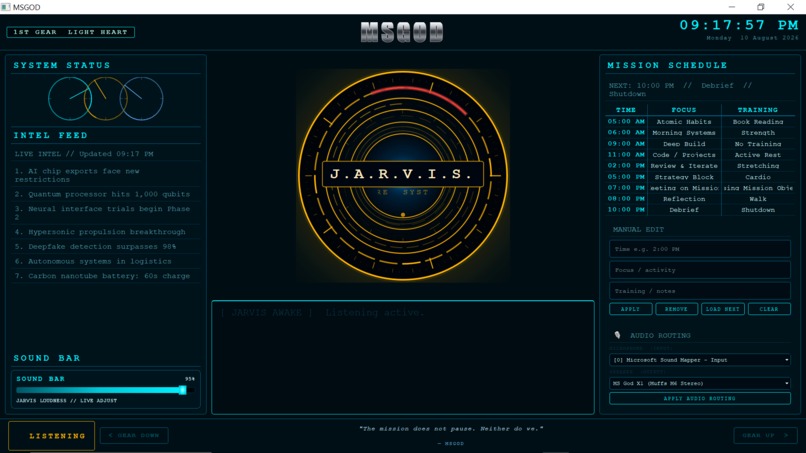This screenshot has height=453, width=806.
Task: Click the TRAINING column header
Action: click(x=758, y=110)
